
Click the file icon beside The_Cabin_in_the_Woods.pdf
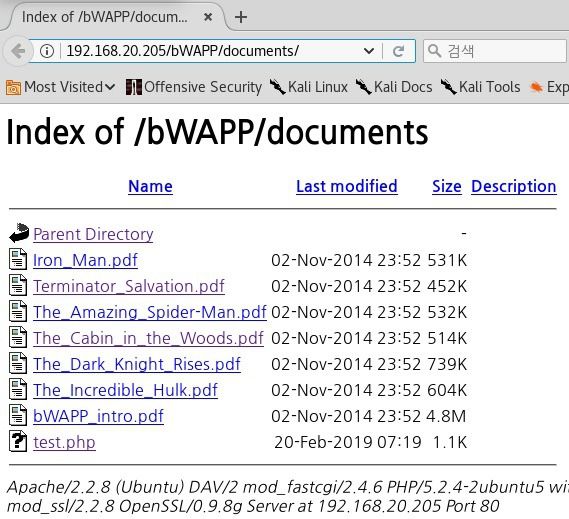18,337
